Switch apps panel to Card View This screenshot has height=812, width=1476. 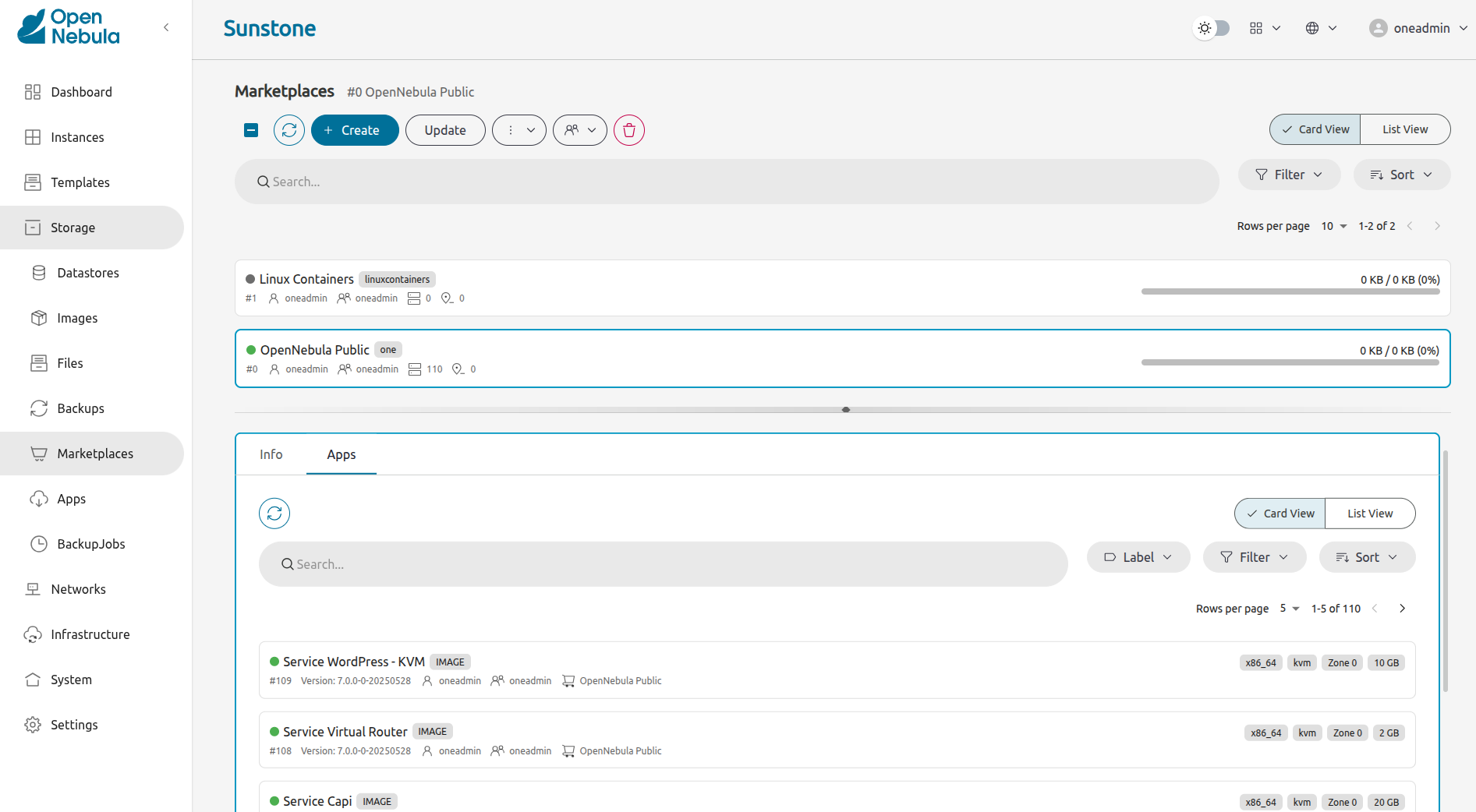(x=1280, y=514)
